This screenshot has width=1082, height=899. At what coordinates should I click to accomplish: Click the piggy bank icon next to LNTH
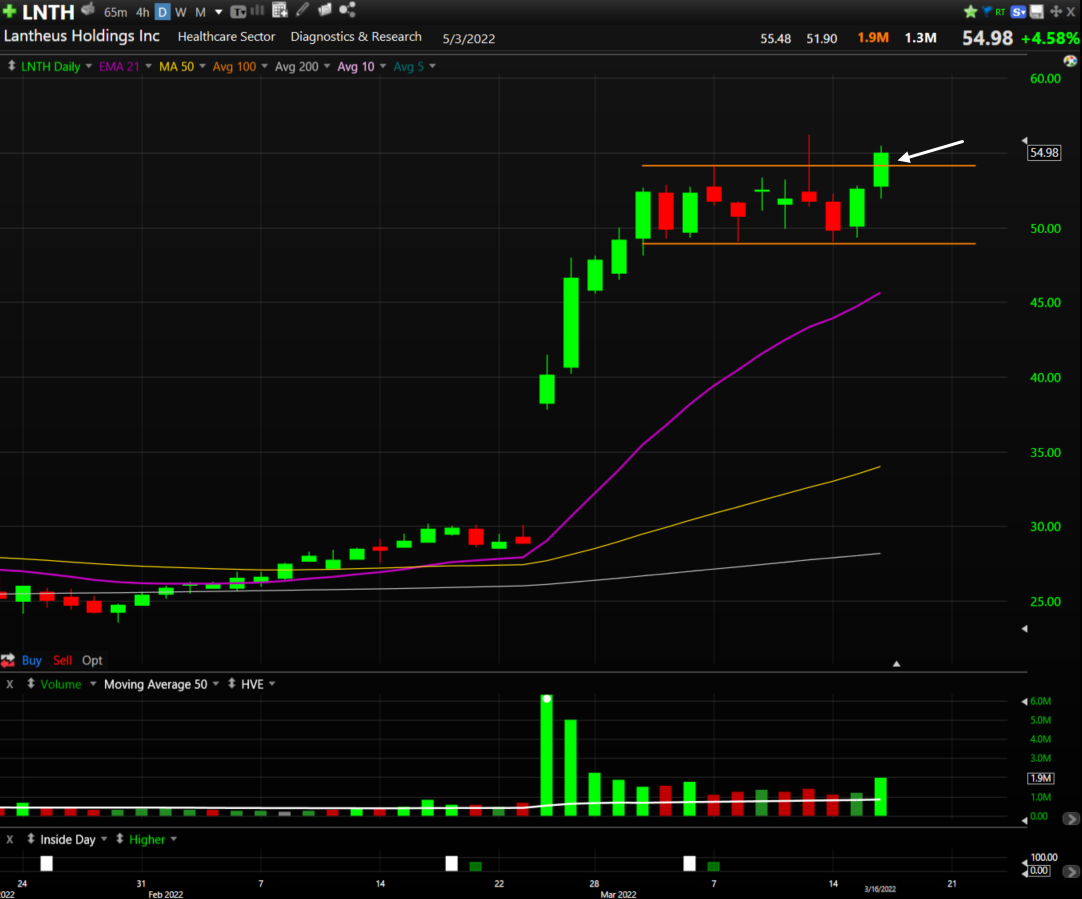(88, 10)
